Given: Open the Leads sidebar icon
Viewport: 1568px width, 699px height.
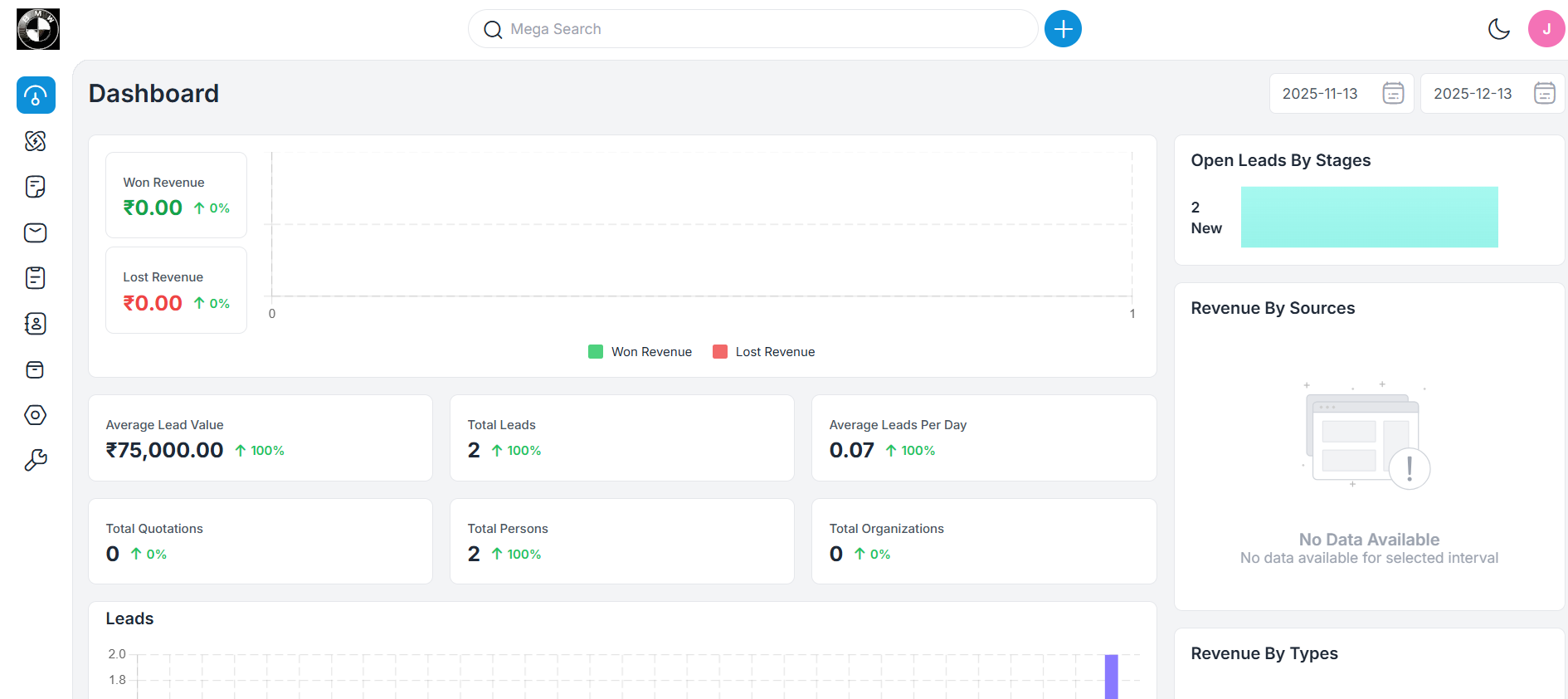Looking at the screenshot, I should [x=36, y=141].
